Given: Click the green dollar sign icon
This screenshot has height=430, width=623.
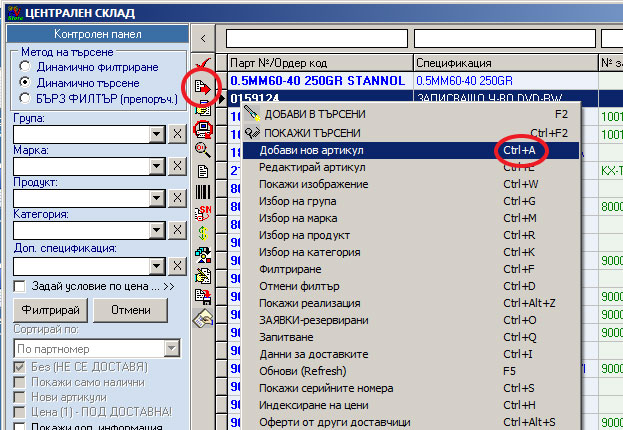Looking at the screenshot, I should (x=203, y=233).
